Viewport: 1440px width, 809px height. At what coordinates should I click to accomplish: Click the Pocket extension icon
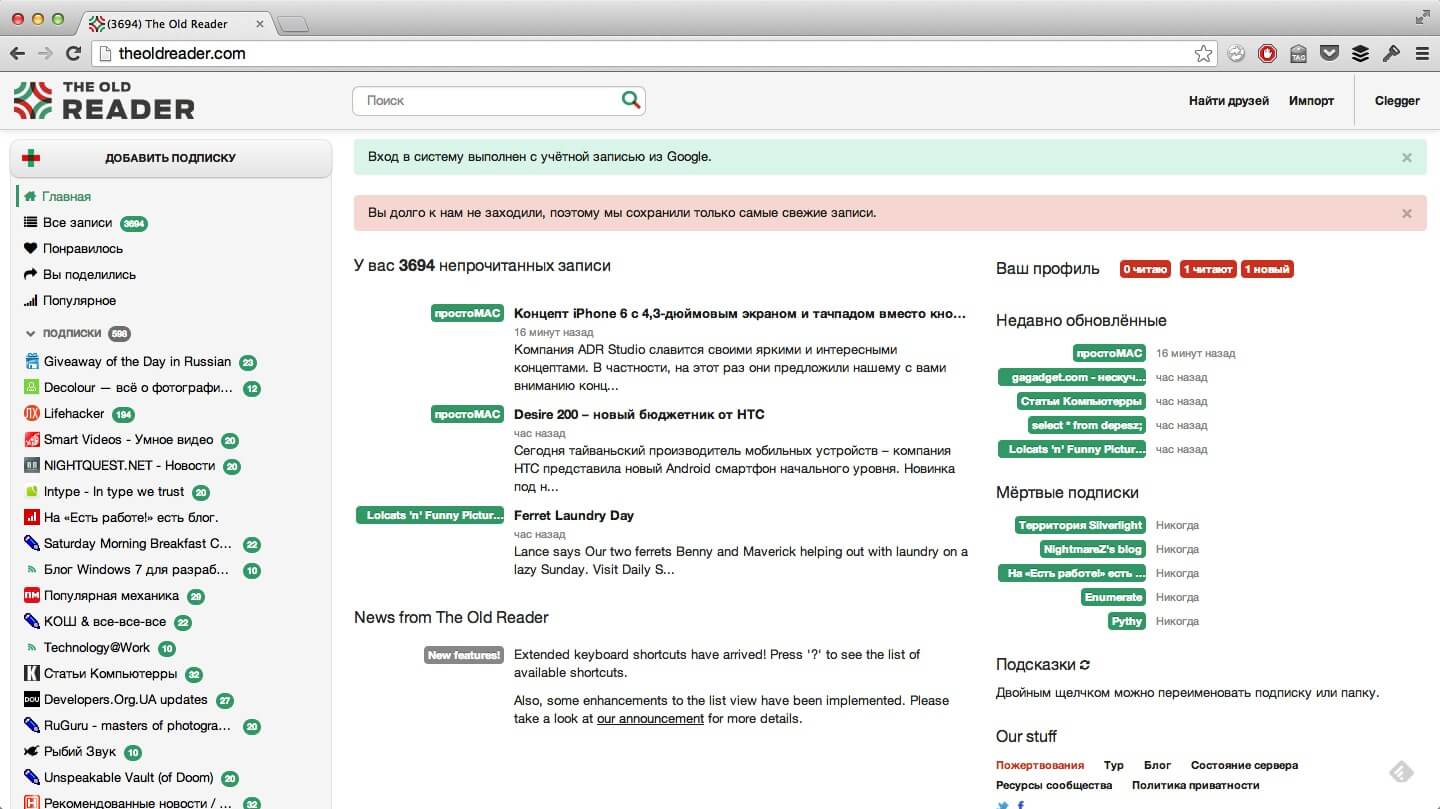(1329, 54)
